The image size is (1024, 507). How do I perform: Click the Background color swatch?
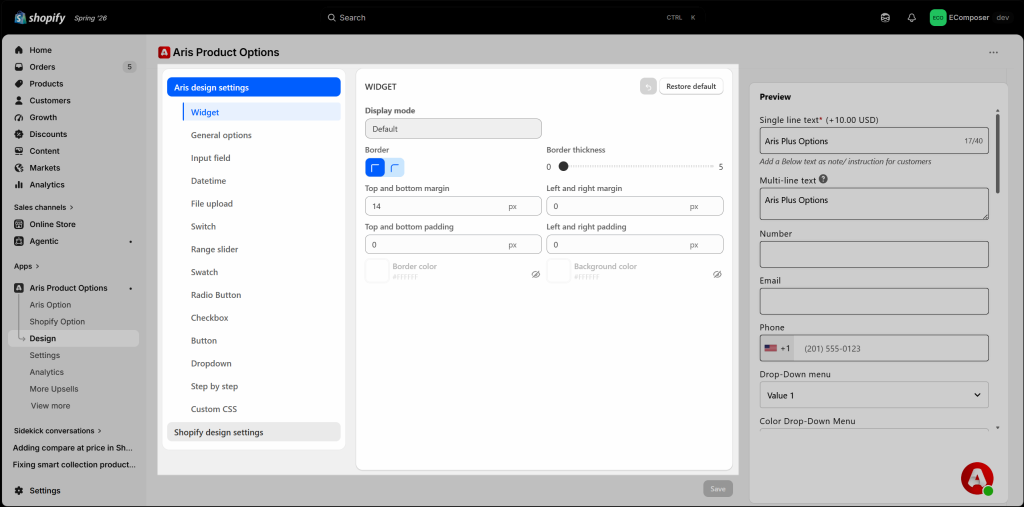[x=558, y=270]
